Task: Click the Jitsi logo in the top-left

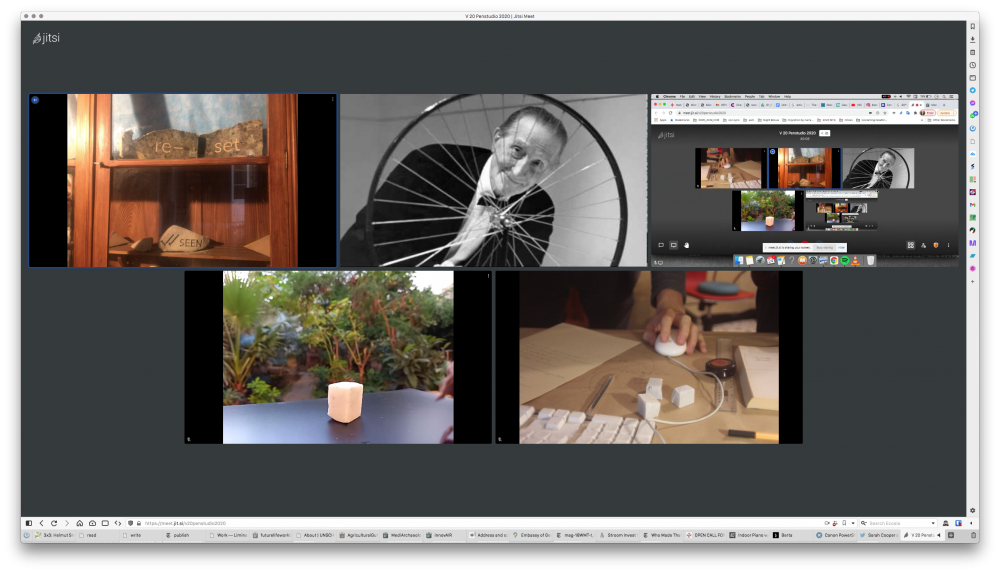Action: pyautogui.click(x=45, y=38)
